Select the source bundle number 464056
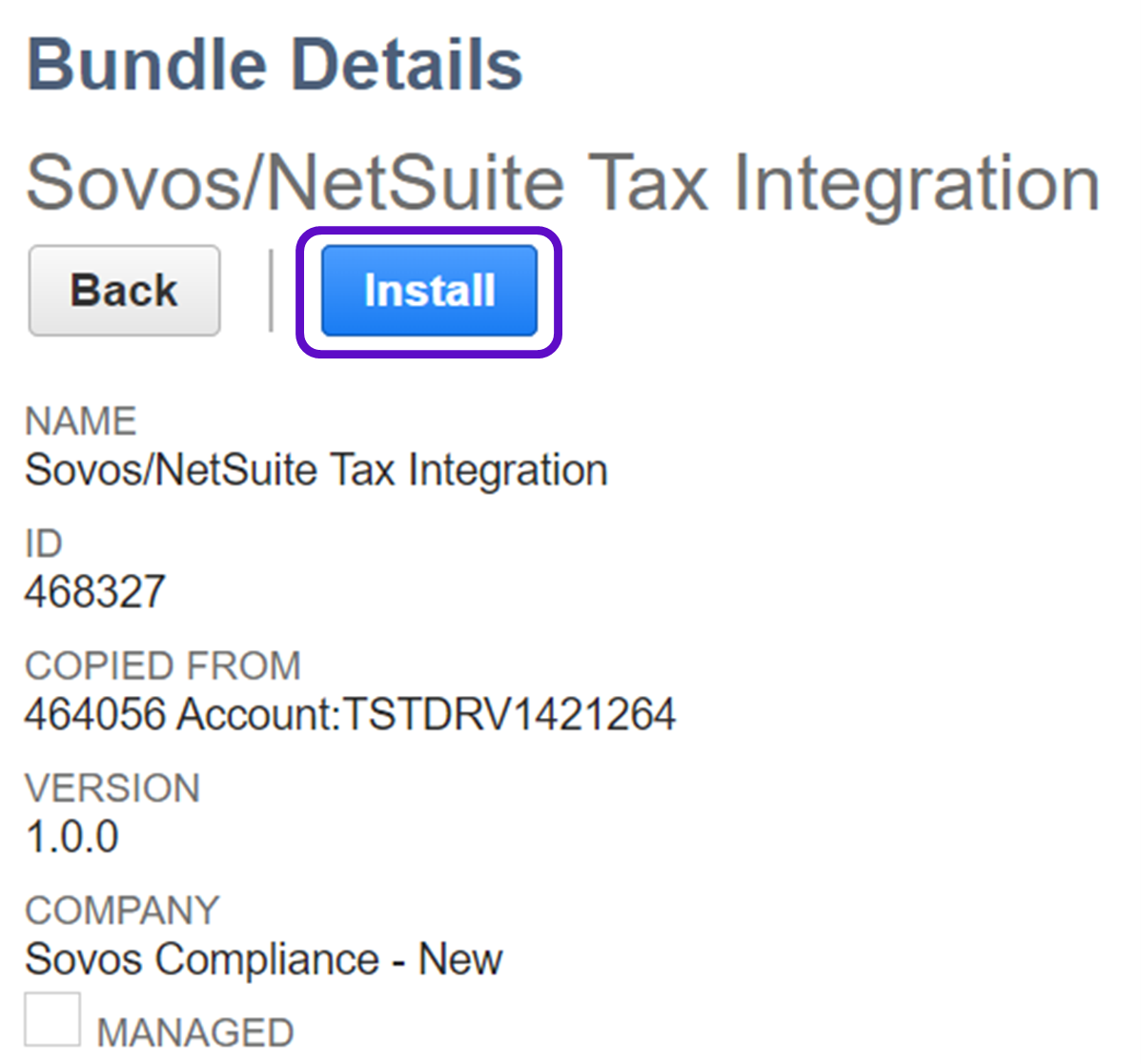The height and width of the screenshot is (1064, 1141). pos(95,714)
